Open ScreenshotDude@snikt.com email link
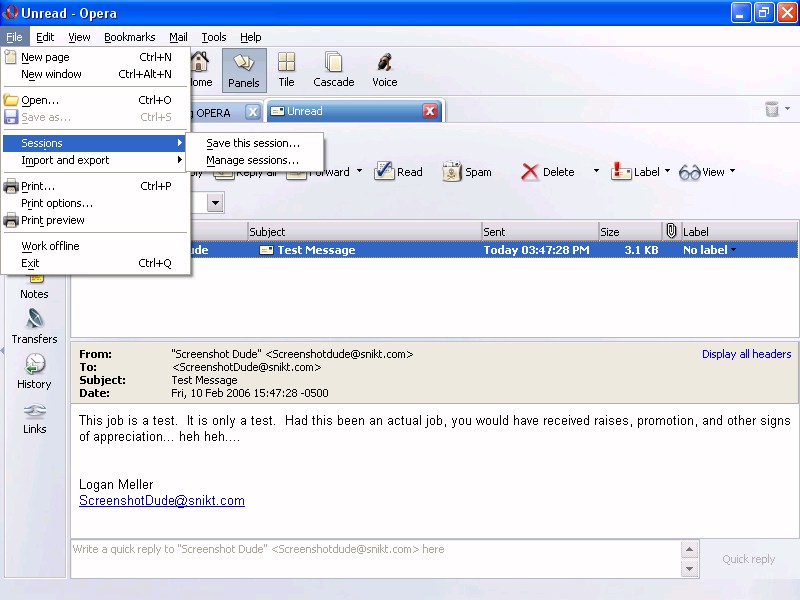800x600 pixels. pos(162,501)
